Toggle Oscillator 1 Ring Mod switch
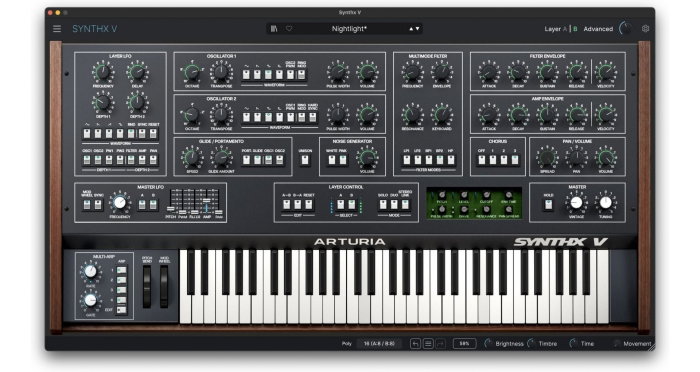700x372 pixels. pyautogui.click(x=301, y=75)
